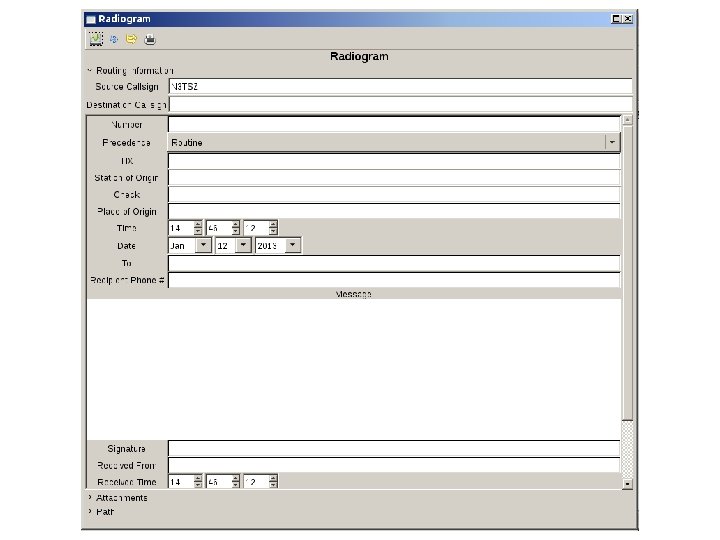Viewport: 720px width, 540px height.
Task: Click the yellow toolbar icon
Action: (131, 39)
